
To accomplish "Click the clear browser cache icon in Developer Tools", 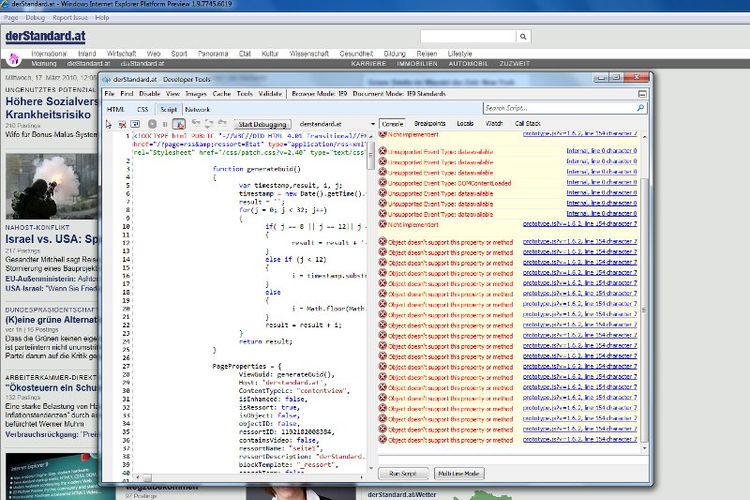I will [121, 123].
